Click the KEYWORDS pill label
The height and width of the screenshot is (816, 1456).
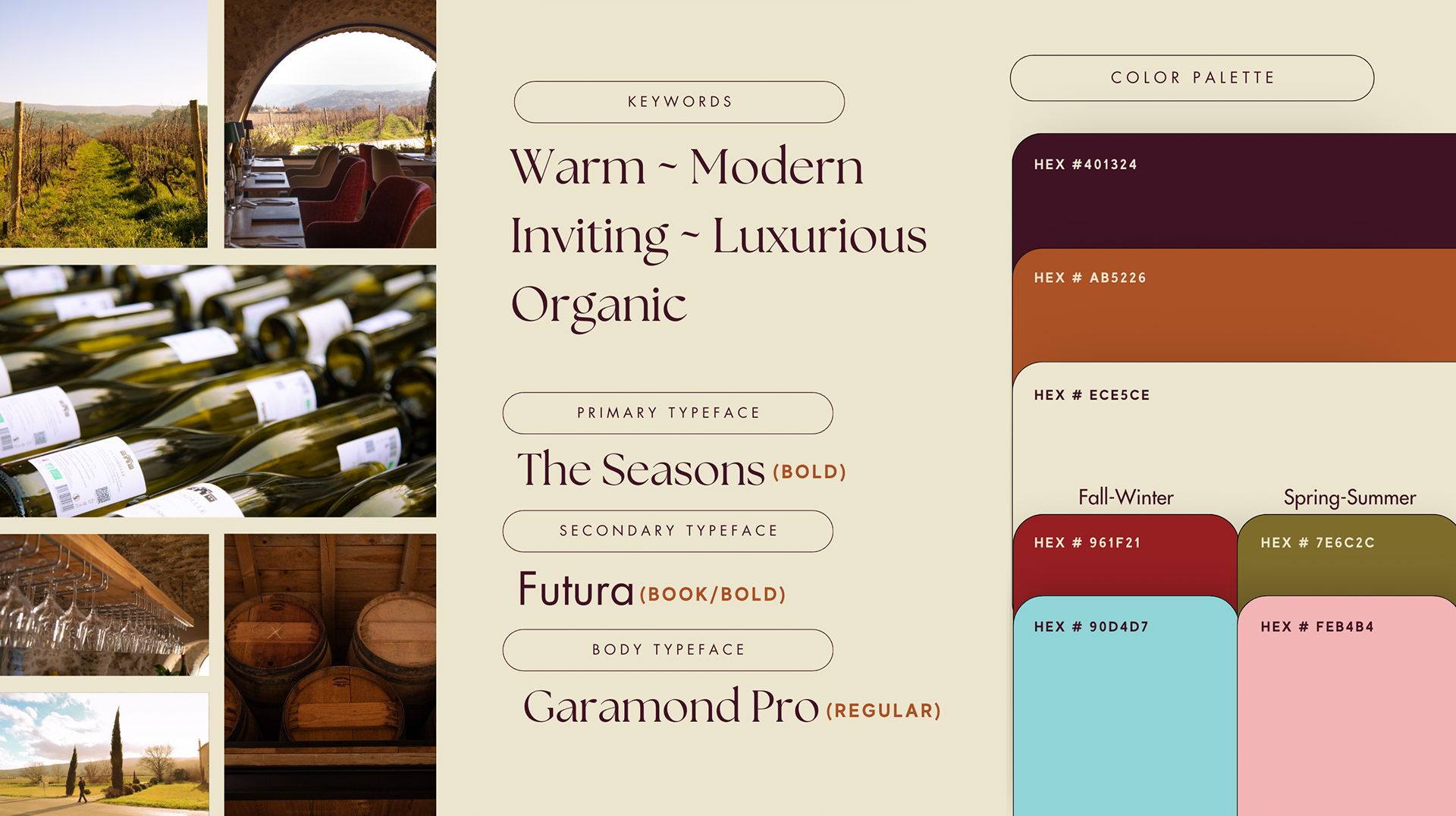679,102
